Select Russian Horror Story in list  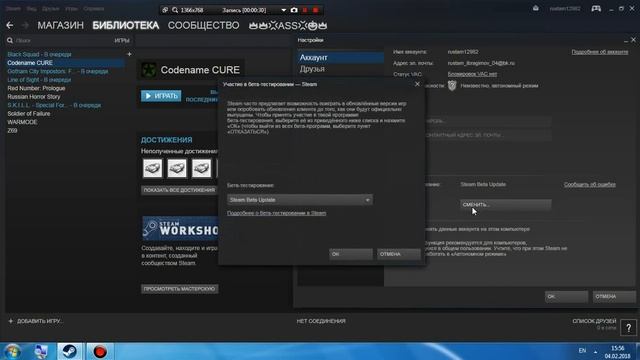click(x=34, y=97)
